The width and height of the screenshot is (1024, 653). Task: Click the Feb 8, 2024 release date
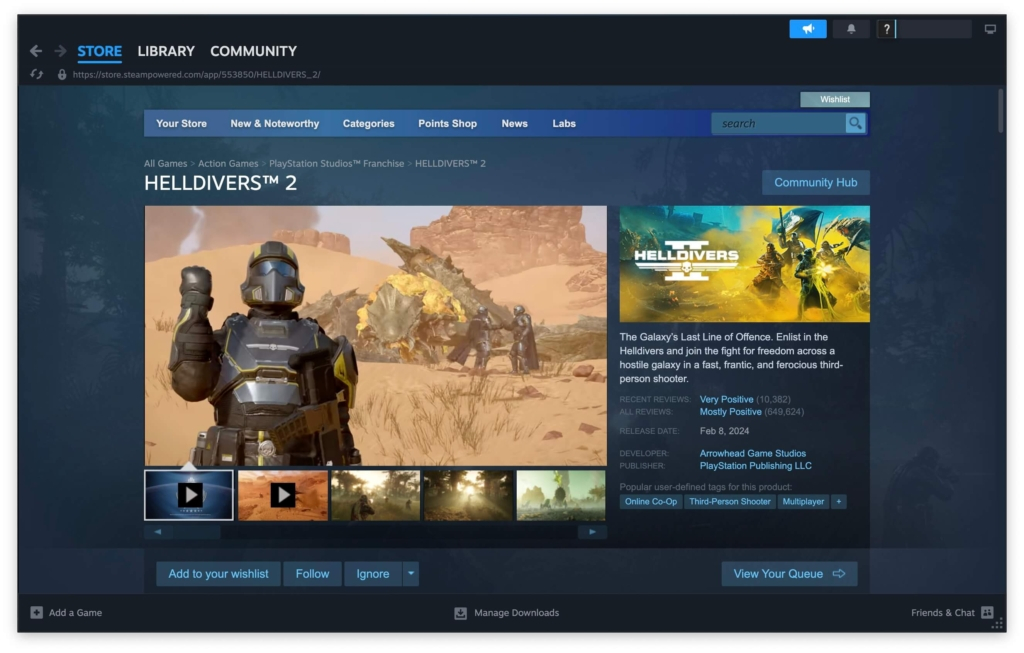pyautogui.click(x=724, y=431)
